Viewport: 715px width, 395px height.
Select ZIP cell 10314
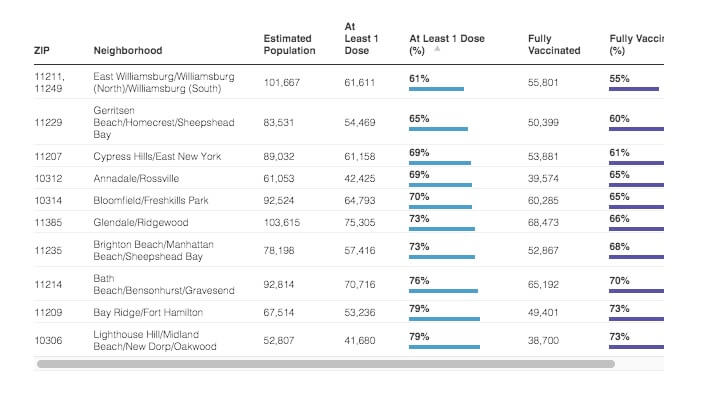48,200
